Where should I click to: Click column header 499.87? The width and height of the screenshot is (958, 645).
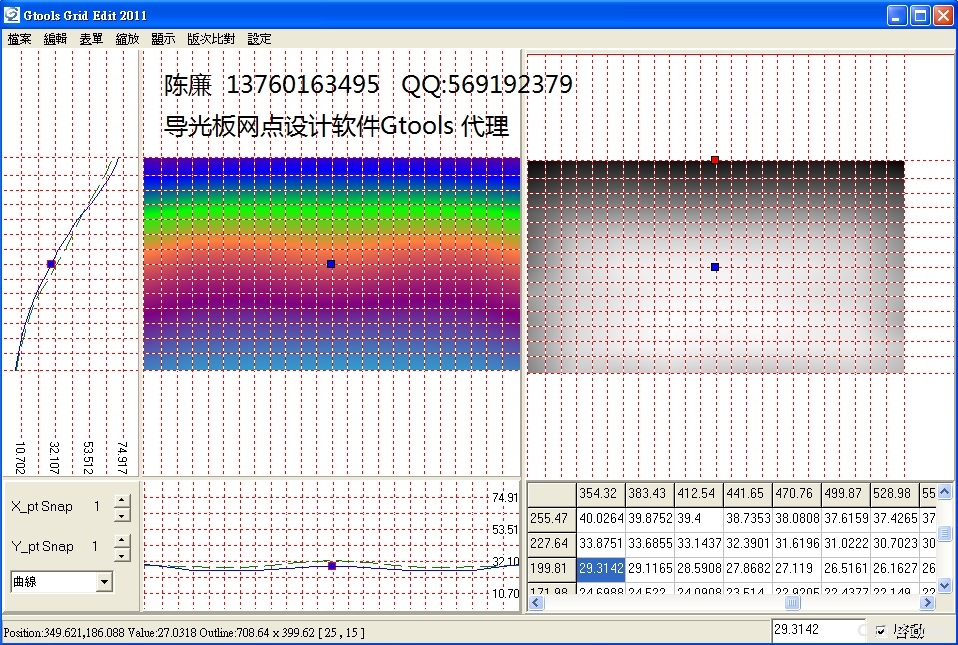click(x=846, y=494)
